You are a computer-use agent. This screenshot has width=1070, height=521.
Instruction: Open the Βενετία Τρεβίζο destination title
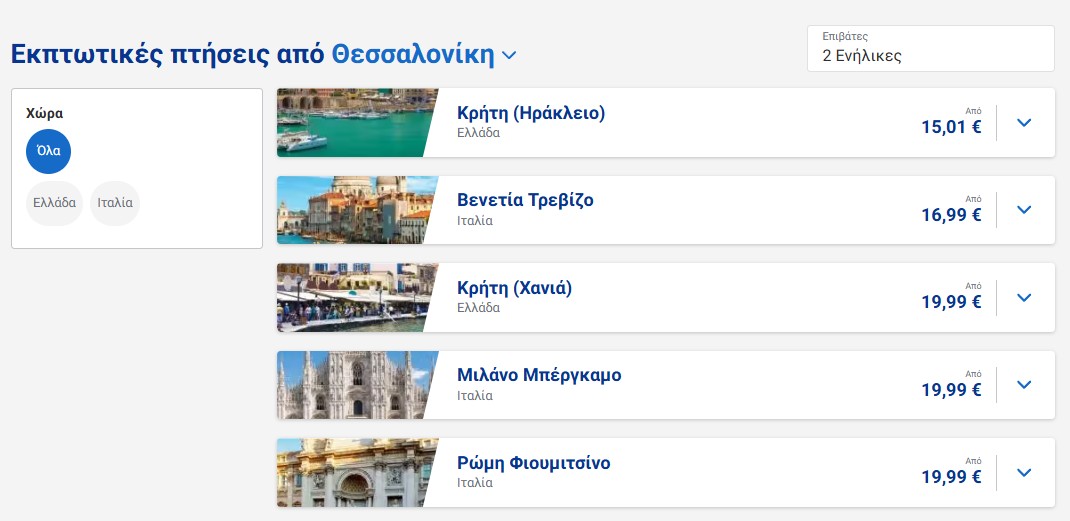(x=525, y=200)
